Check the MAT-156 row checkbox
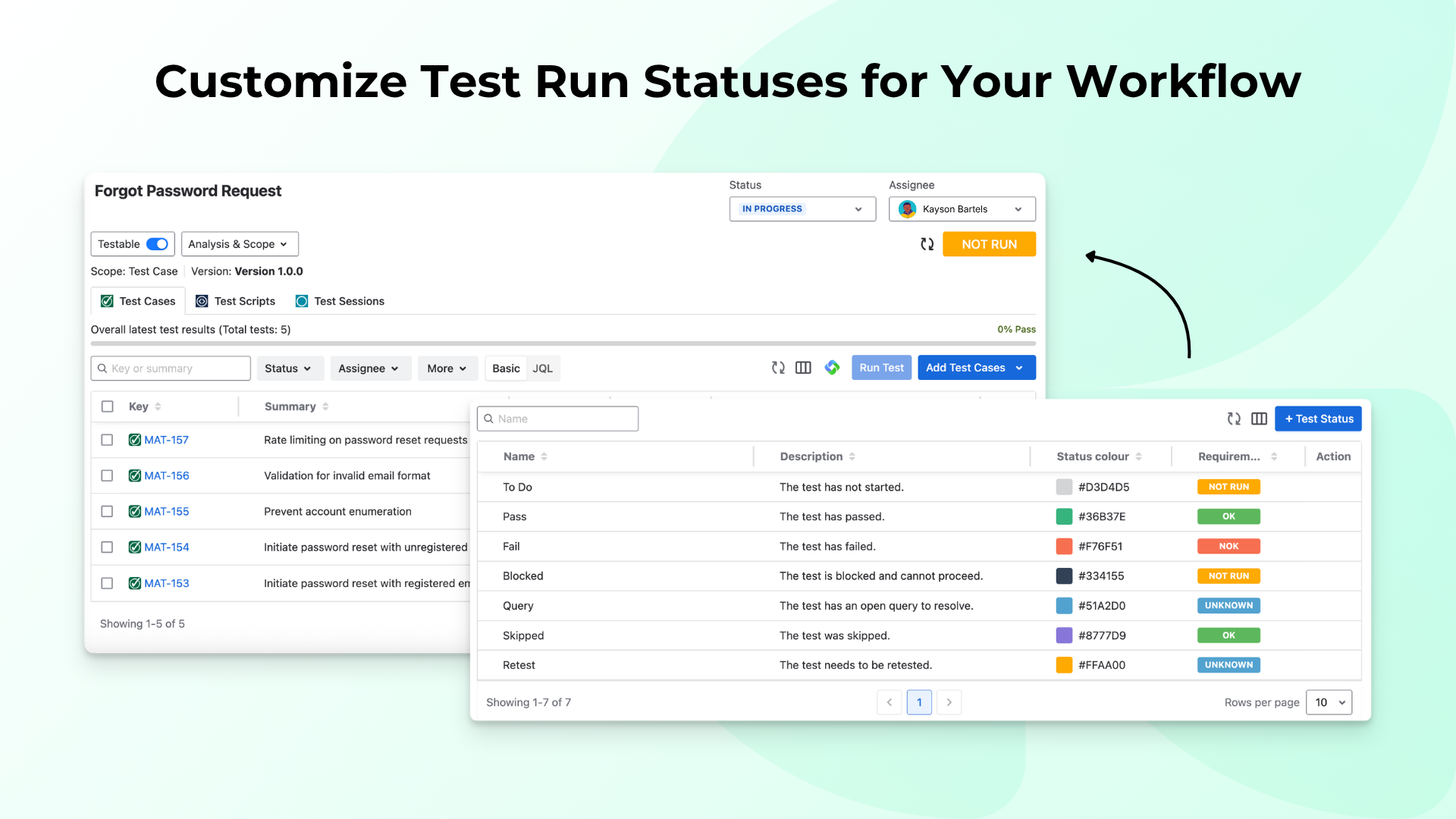Viewport: 1456px width, 819px height. pos(107,475)
